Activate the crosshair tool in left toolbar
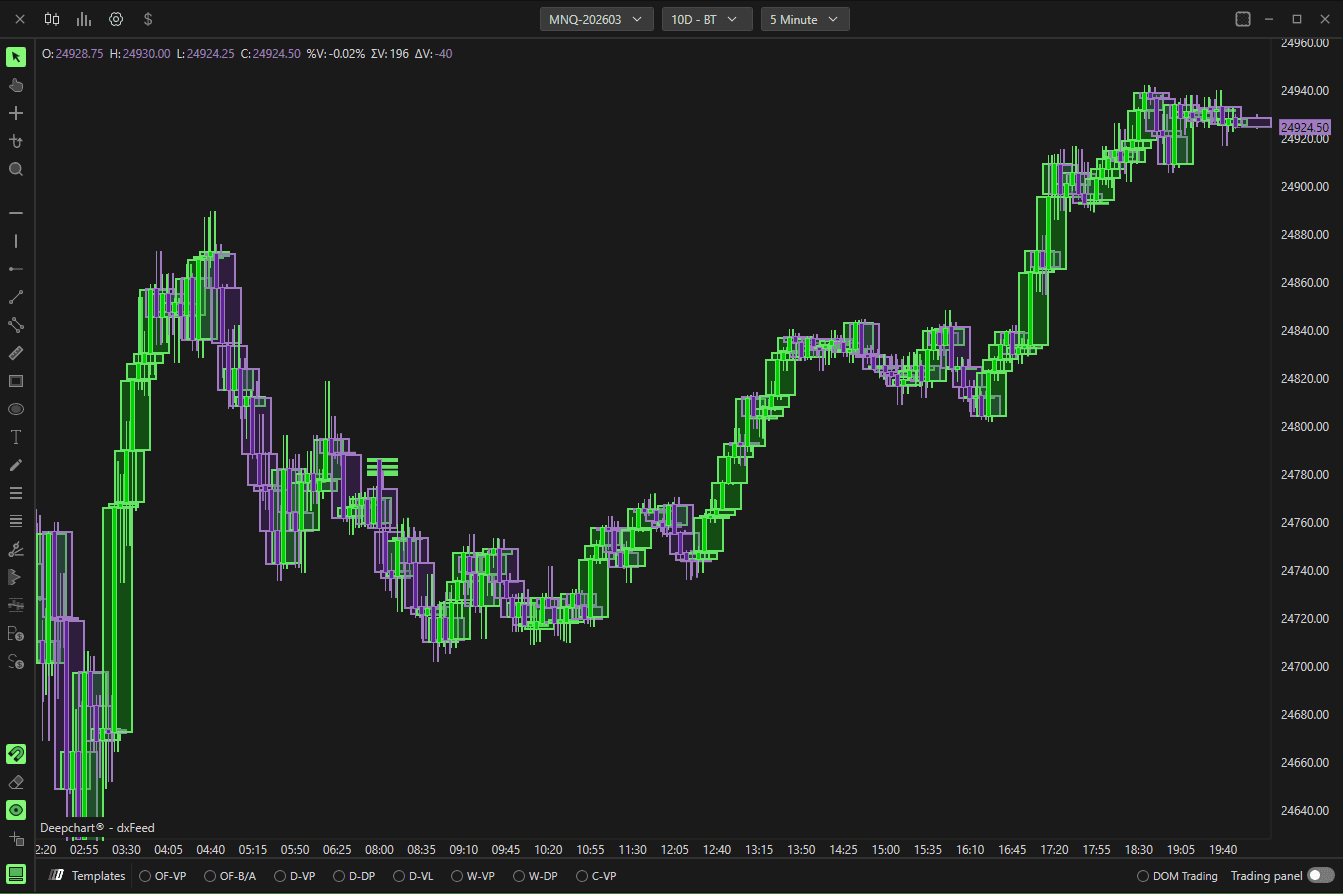 (x=16, y=113)
